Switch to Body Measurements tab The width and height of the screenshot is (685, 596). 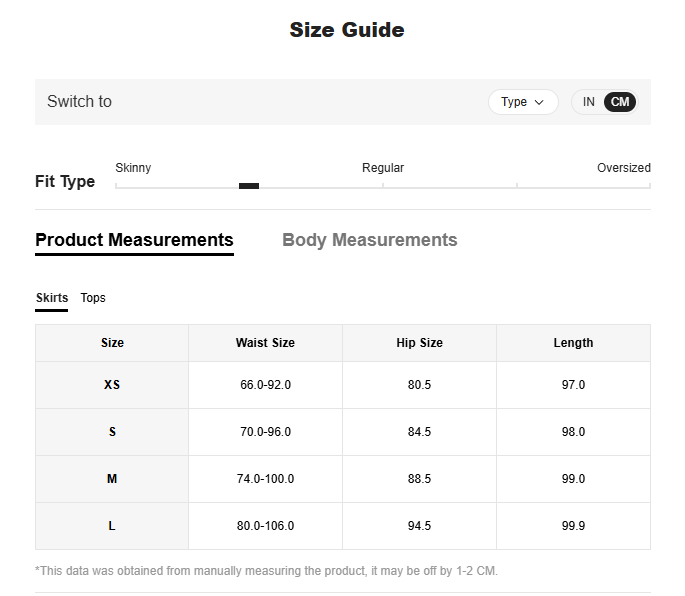point(369,240)
